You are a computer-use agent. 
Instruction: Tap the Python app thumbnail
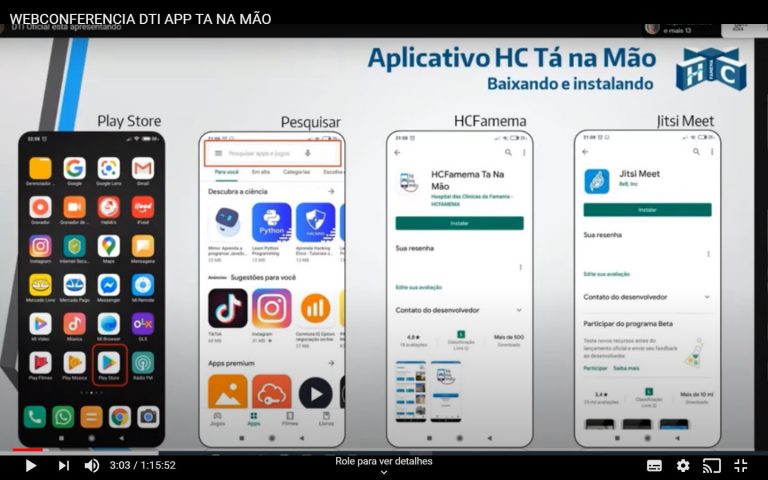pyautogui.click(x=271, y=223)
